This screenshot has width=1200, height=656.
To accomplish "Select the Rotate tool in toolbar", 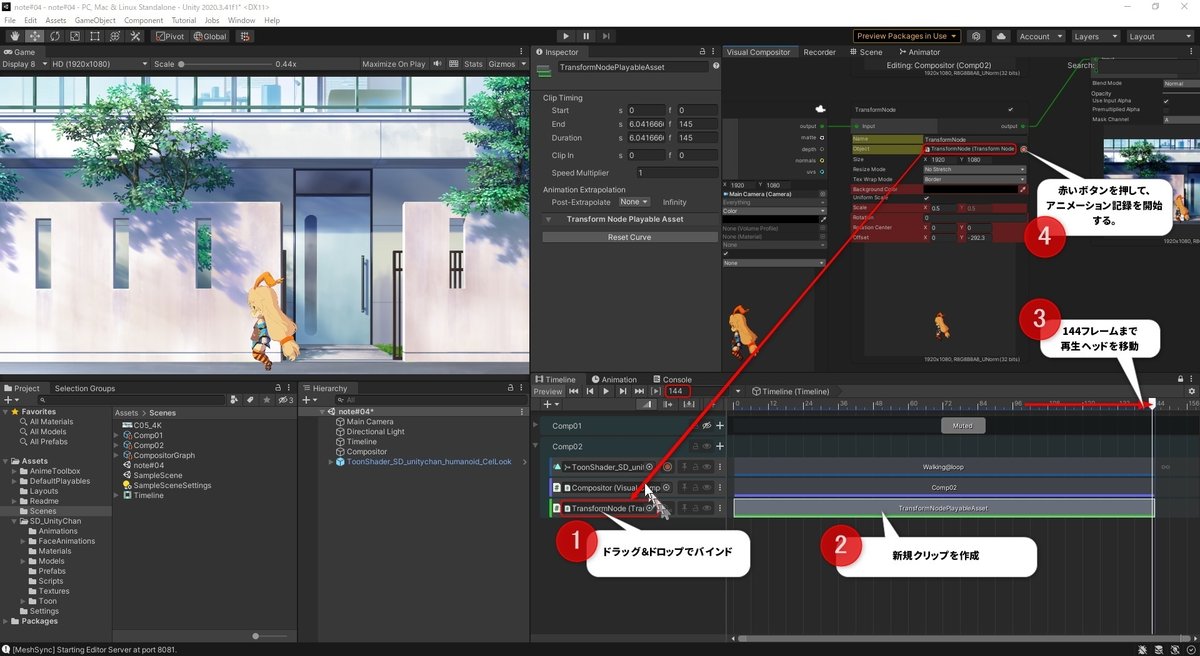I will [53, 36].
